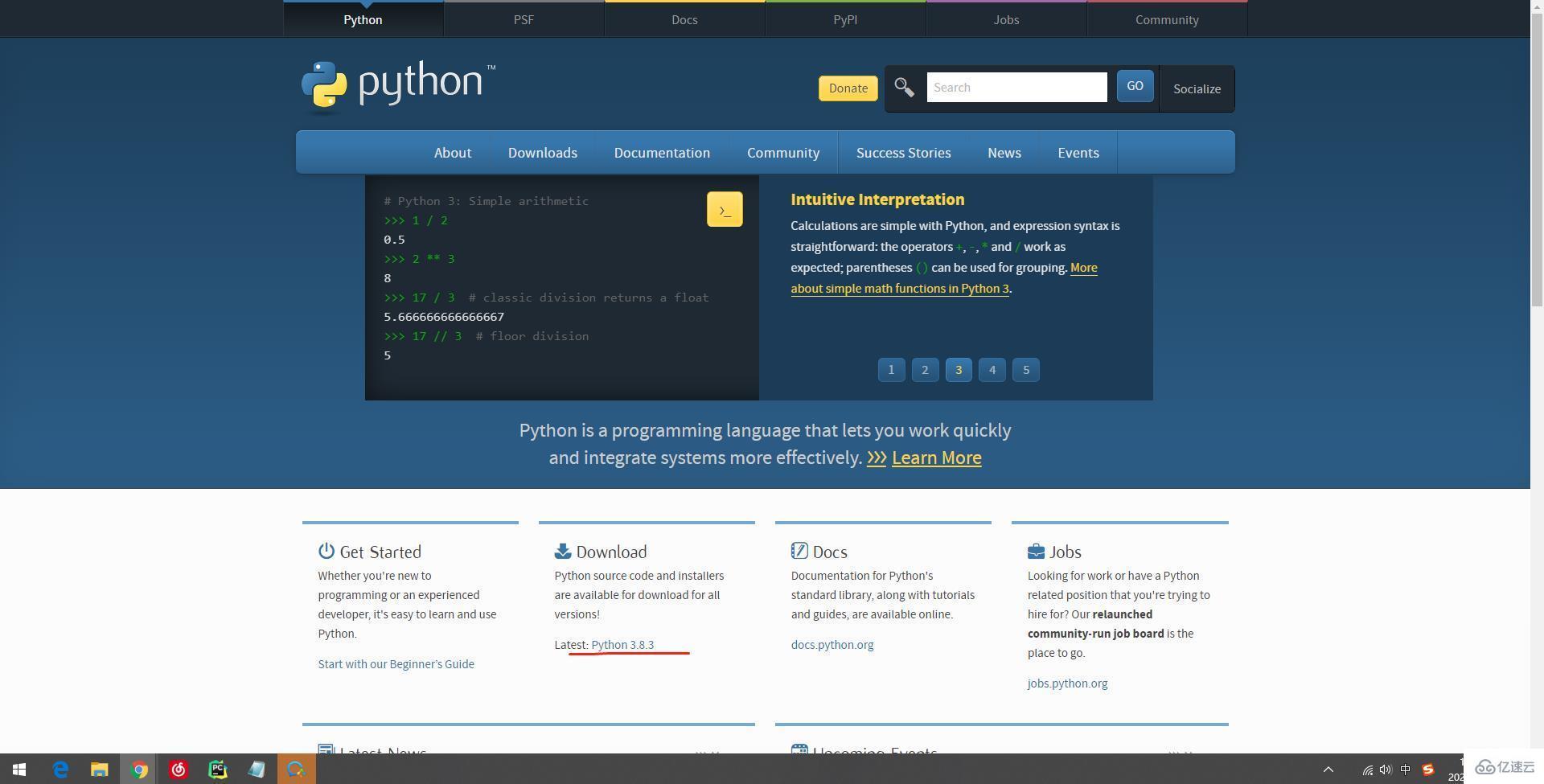Screen dimensions: 1544x784
Task: Click the Download section arrow icon
Action: [562, 551]
